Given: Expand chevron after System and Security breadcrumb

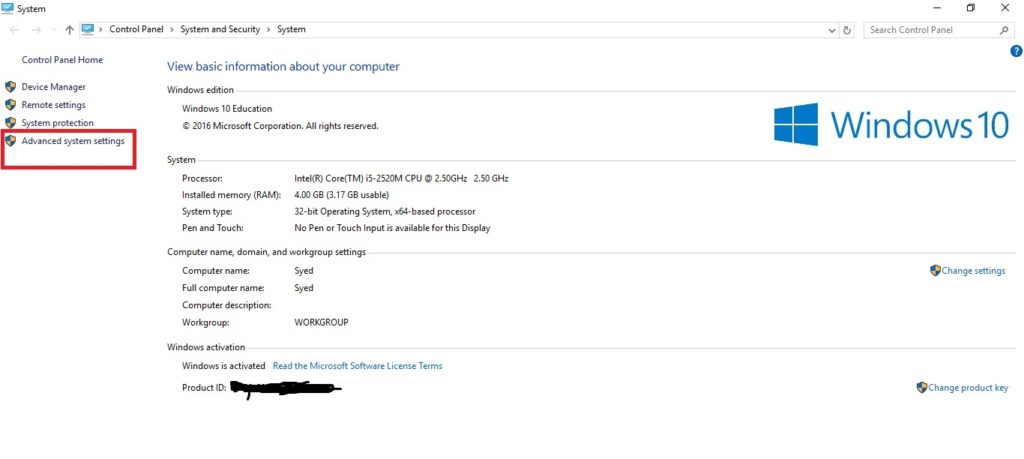Looking at the screenshot, I should click(x=268, y=29).
